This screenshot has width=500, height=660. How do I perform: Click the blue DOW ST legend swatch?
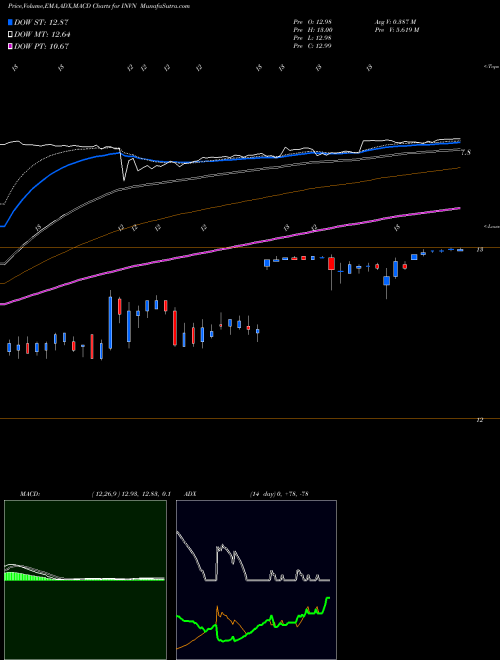click(10, 22)
